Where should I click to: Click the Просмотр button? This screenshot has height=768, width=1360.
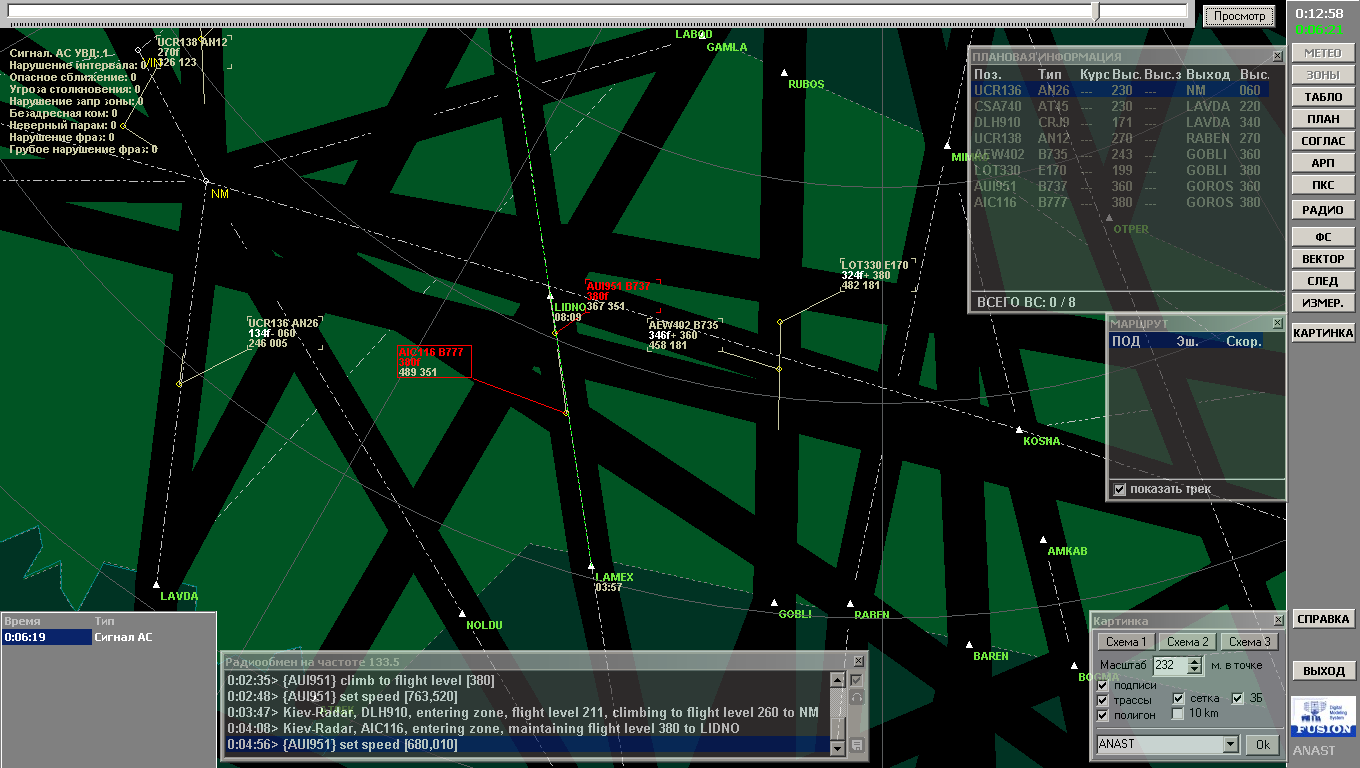(1239, 16)
